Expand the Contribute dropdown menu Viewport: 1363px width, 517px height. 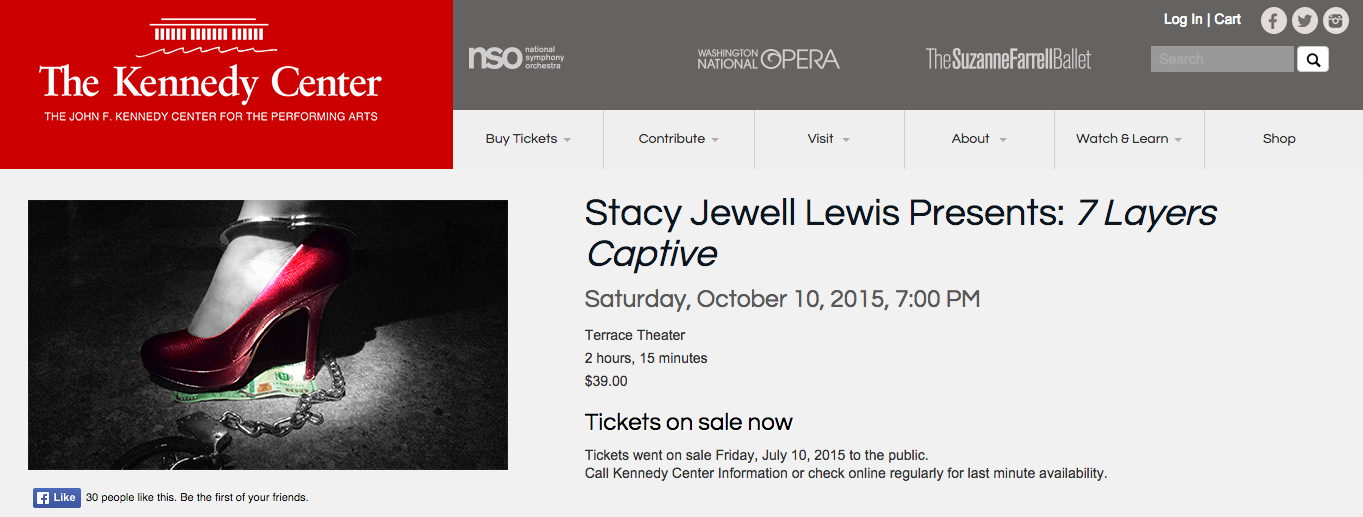679,139
